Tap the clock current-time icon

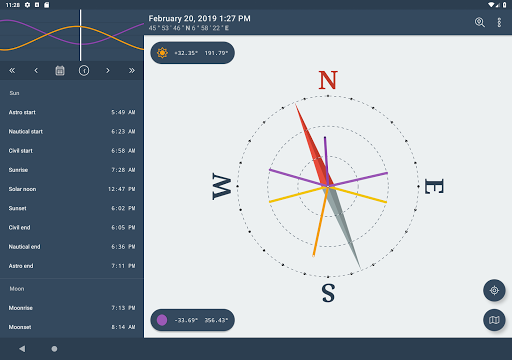tap(84, 70)
